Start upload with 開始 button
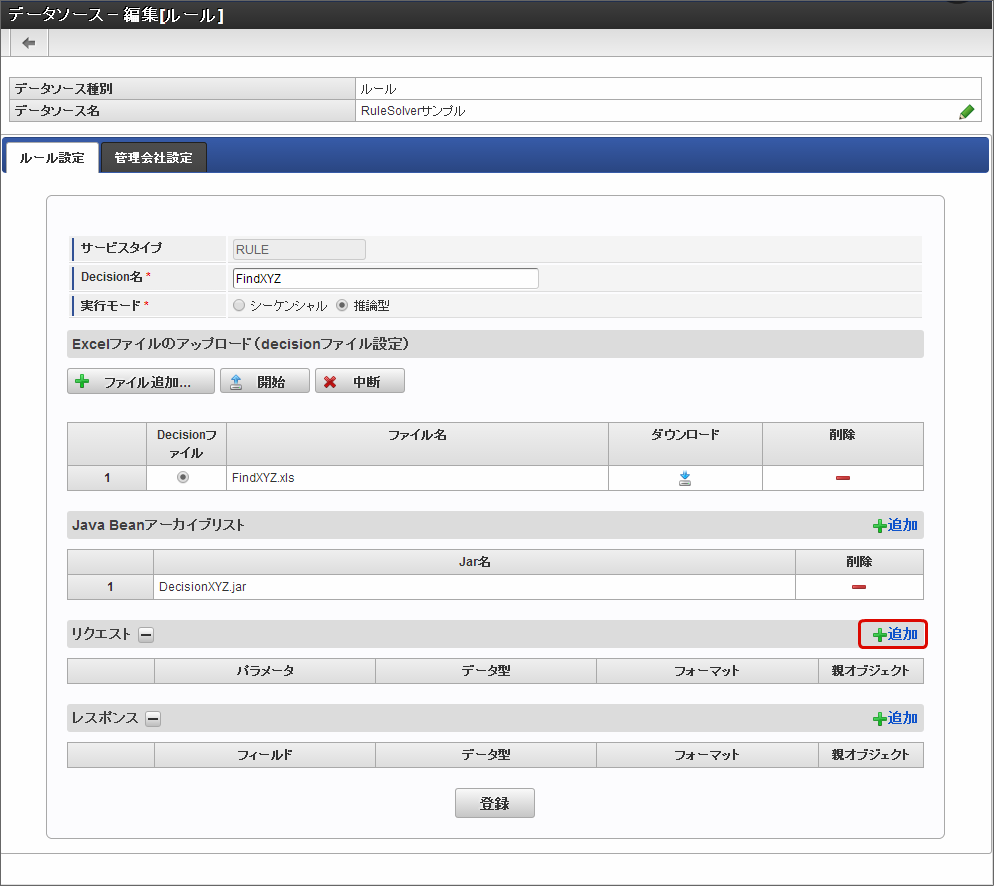Image resolution: width=994 pixels, height=886 pixels. pos(264,382)
